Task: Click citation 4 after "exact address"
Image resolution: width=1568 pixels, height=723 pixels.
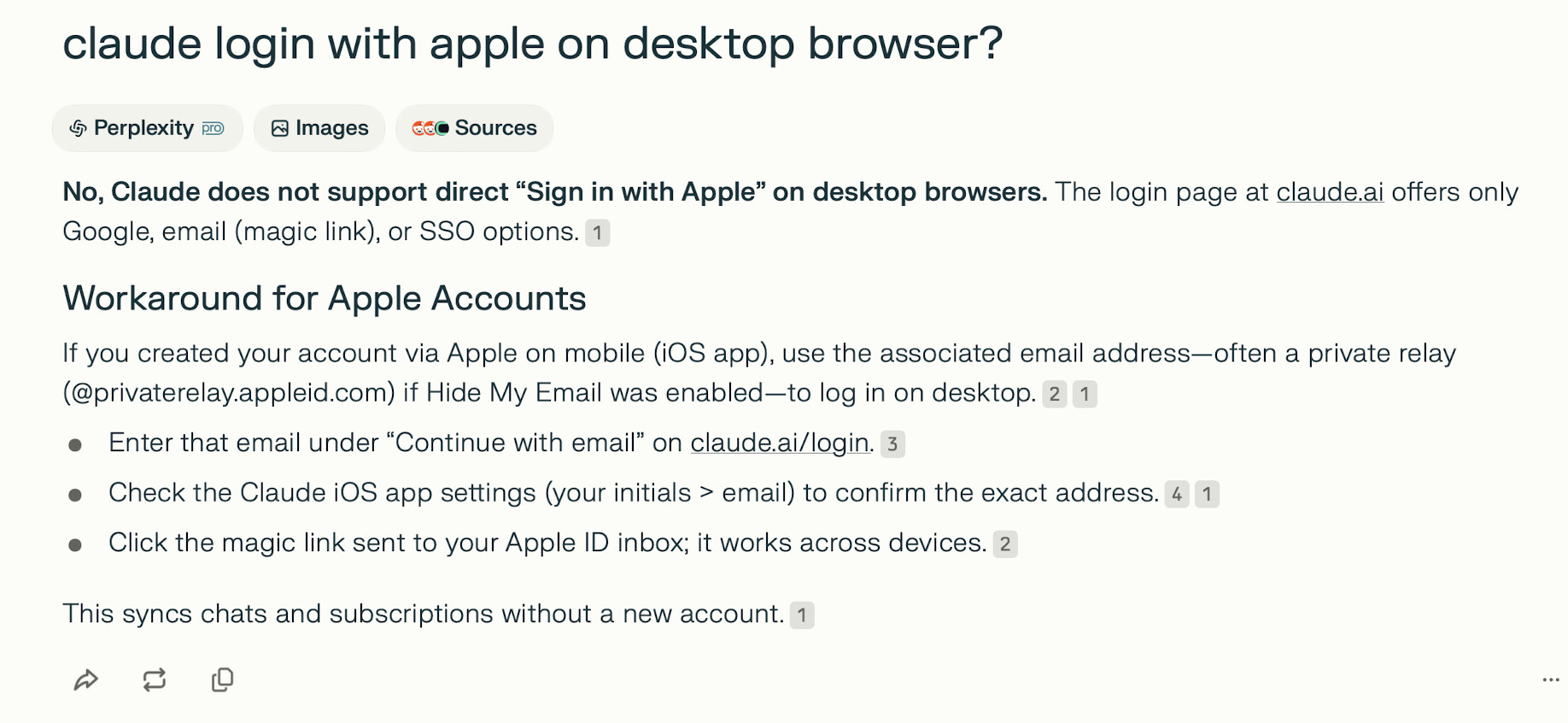Action: (1177, 494)
